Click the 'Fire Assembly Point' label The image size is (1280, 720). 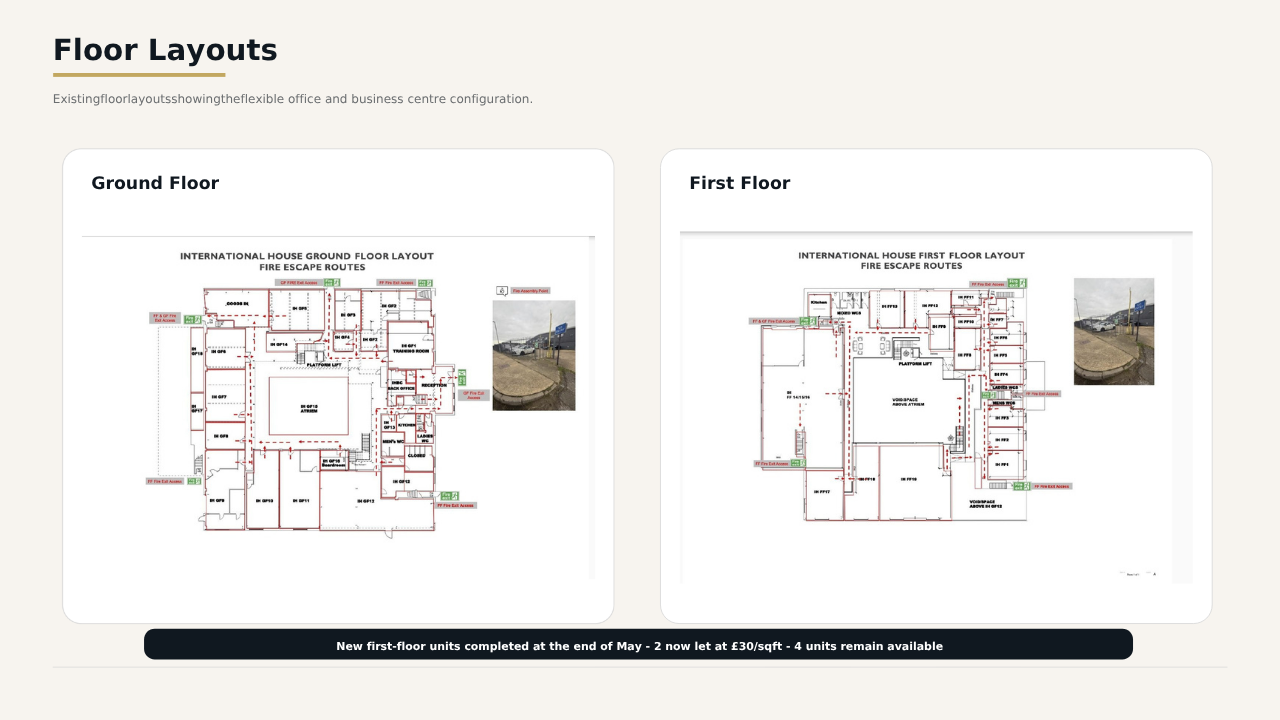pyautogui.click(x=530, y=291)
